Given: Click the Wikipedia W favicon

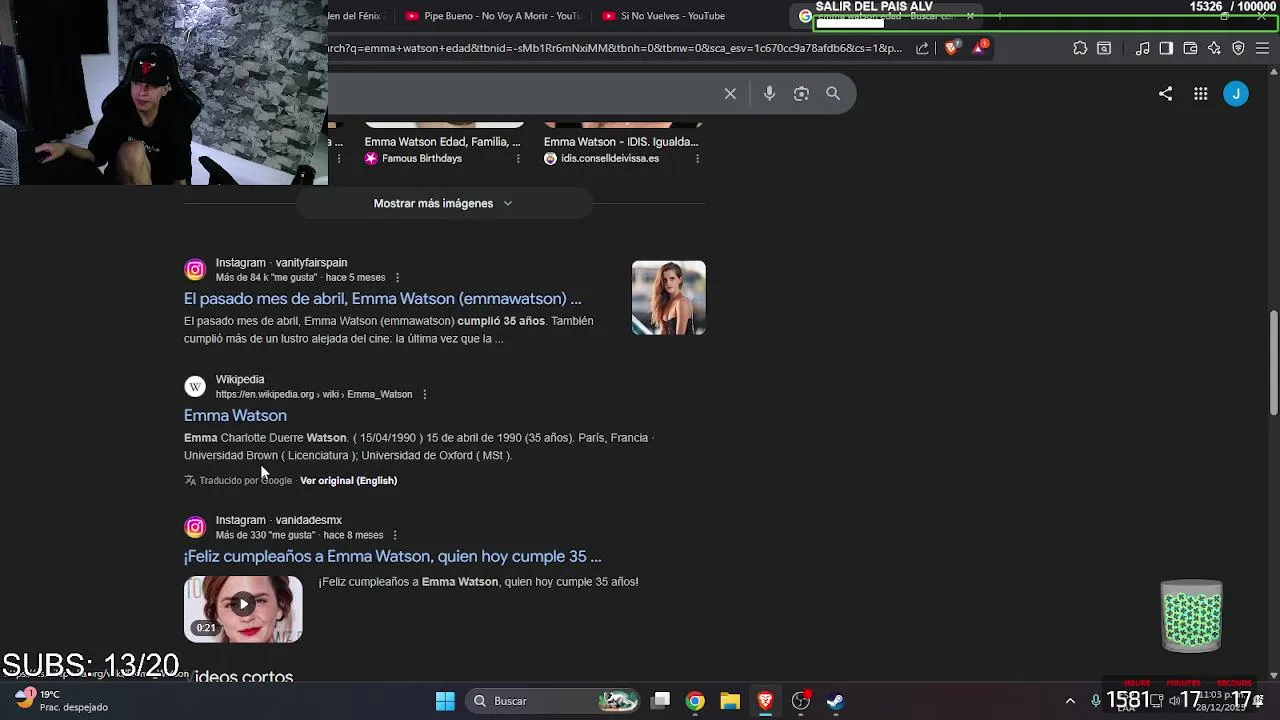Looking at the screenshot, I should (x=195, y=386).
